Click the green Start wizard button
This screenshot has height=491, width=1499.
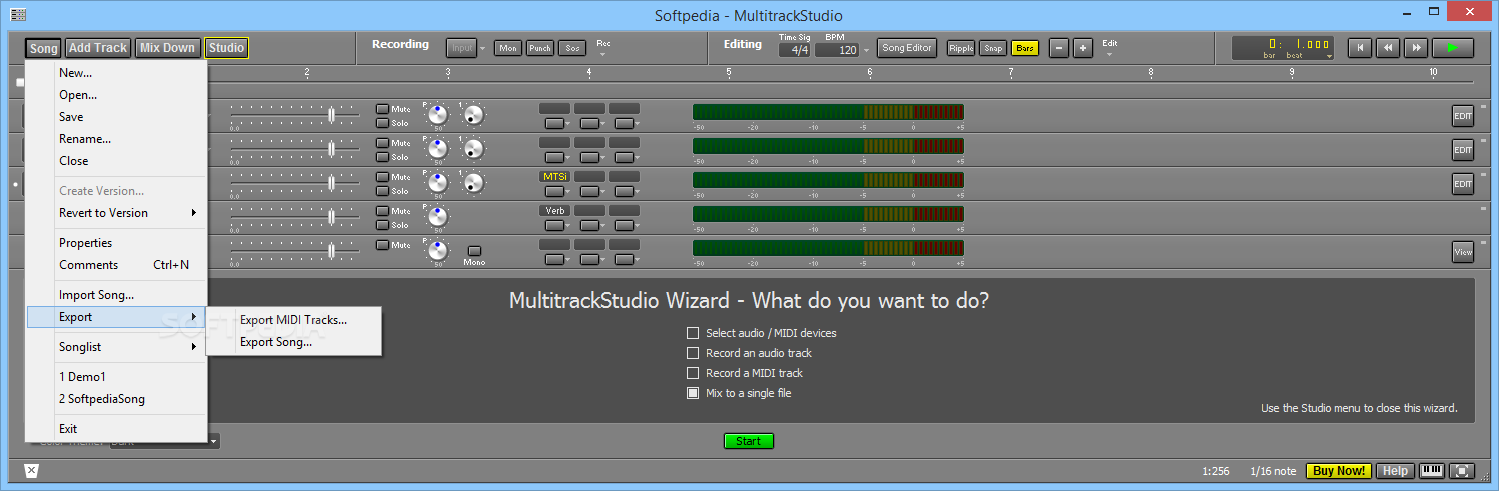click(x=749, y=441)
